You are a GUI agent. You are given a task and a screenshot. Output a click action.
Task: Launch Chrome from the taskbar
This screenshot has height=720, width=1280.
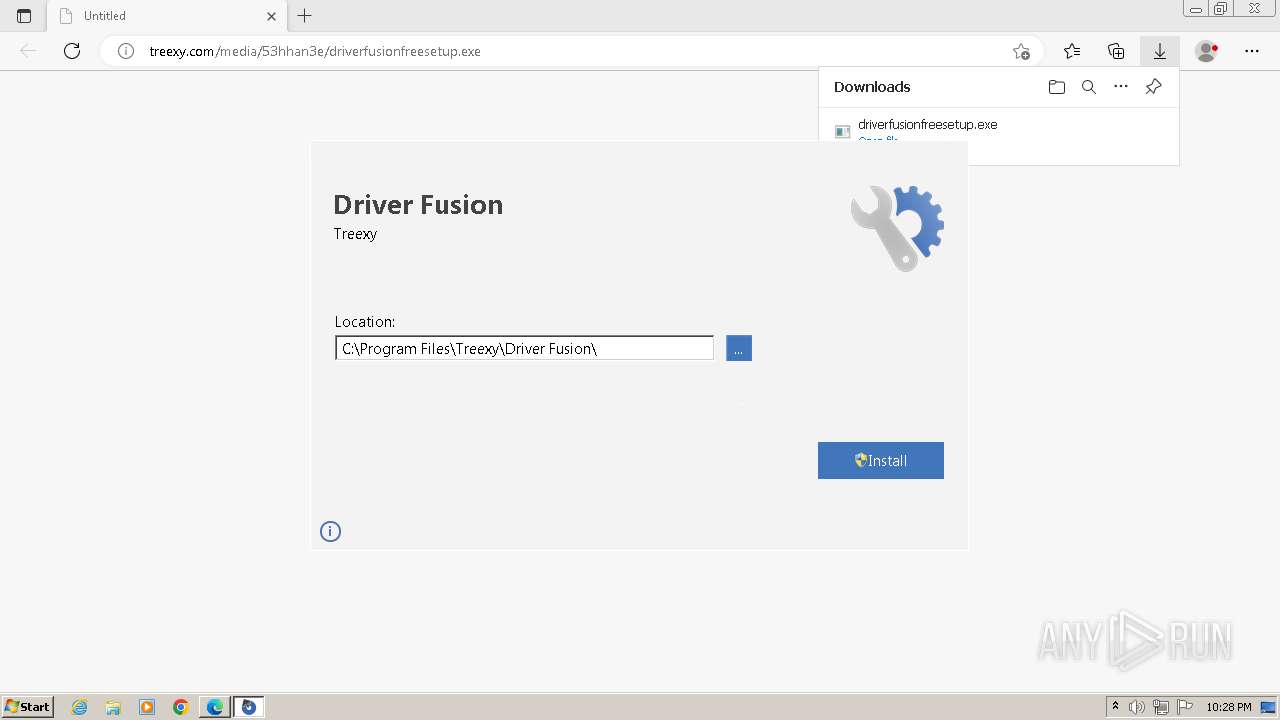(x=181, y=707)
